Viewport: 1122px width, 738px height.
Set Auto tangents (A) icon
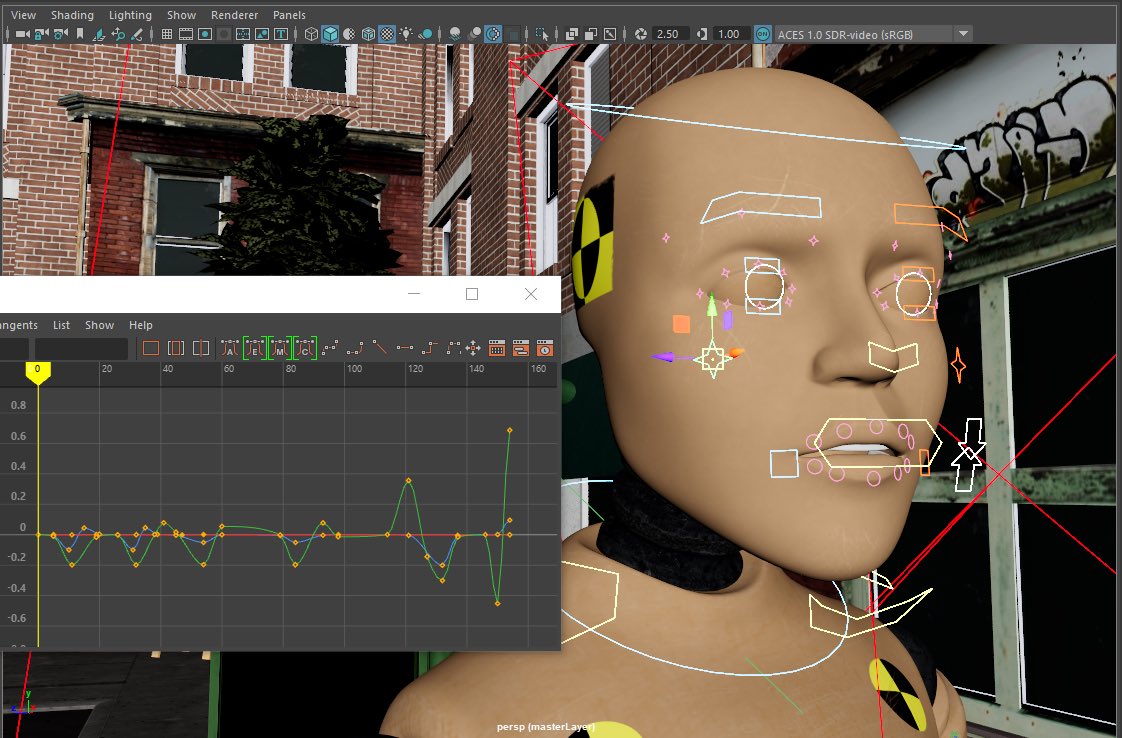229,349
